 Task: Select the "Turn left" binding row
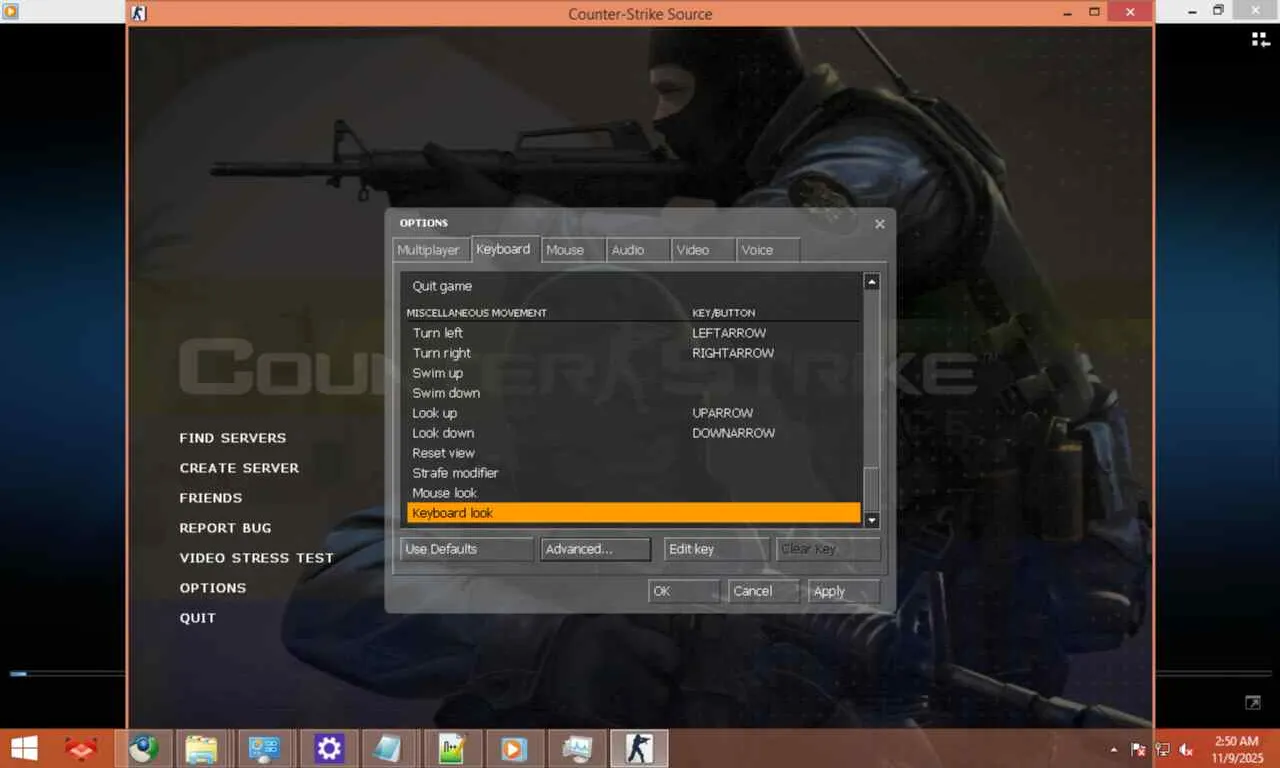point(633,333)
